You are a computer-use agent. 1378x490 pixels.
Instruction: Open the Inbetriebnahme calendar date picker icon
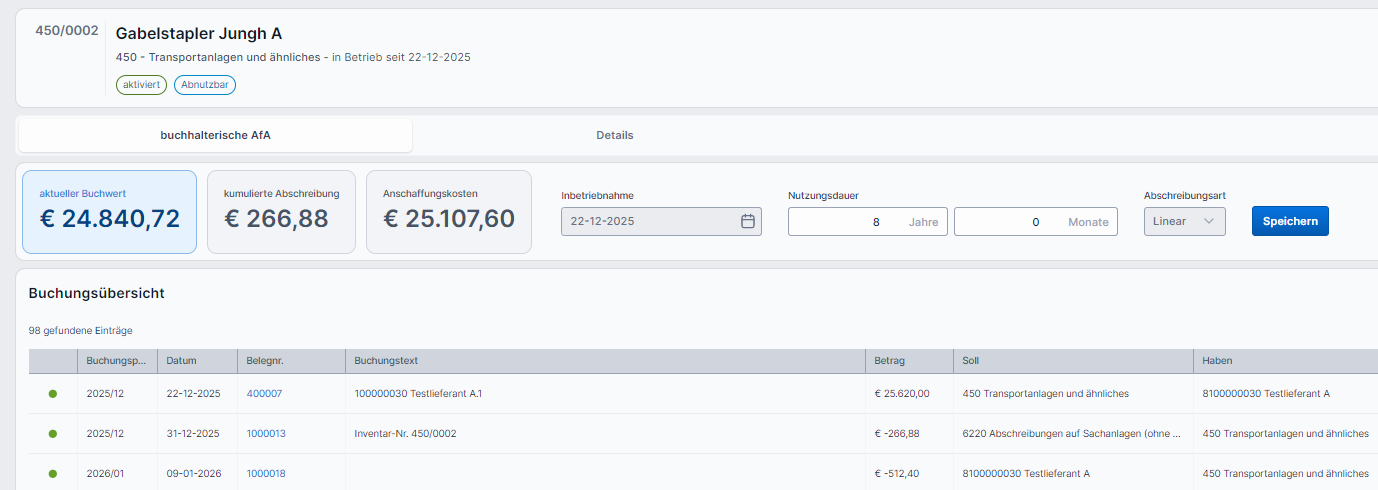[x=747, y=222]
